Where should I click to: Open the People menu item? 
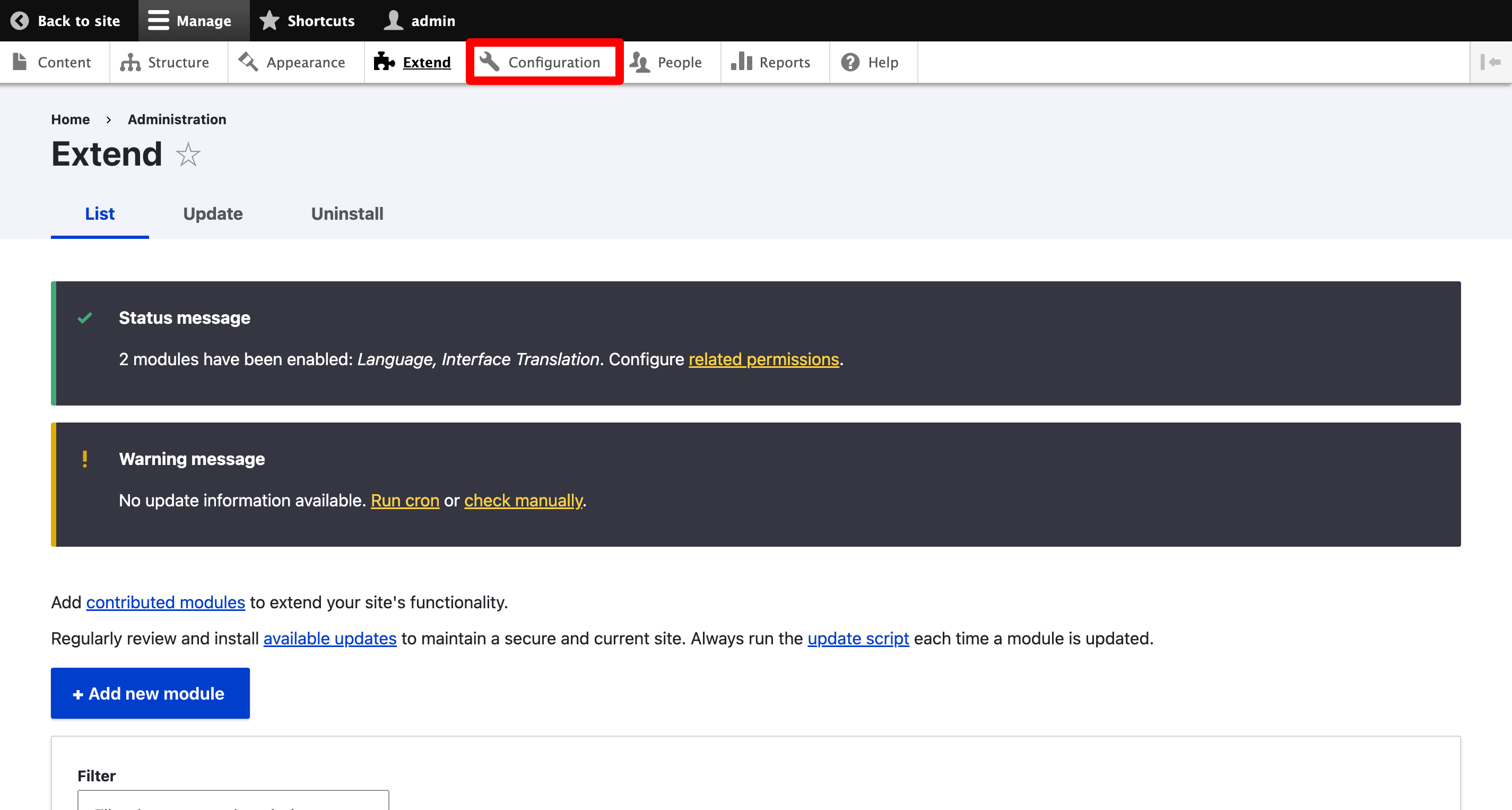click(679, 62)
